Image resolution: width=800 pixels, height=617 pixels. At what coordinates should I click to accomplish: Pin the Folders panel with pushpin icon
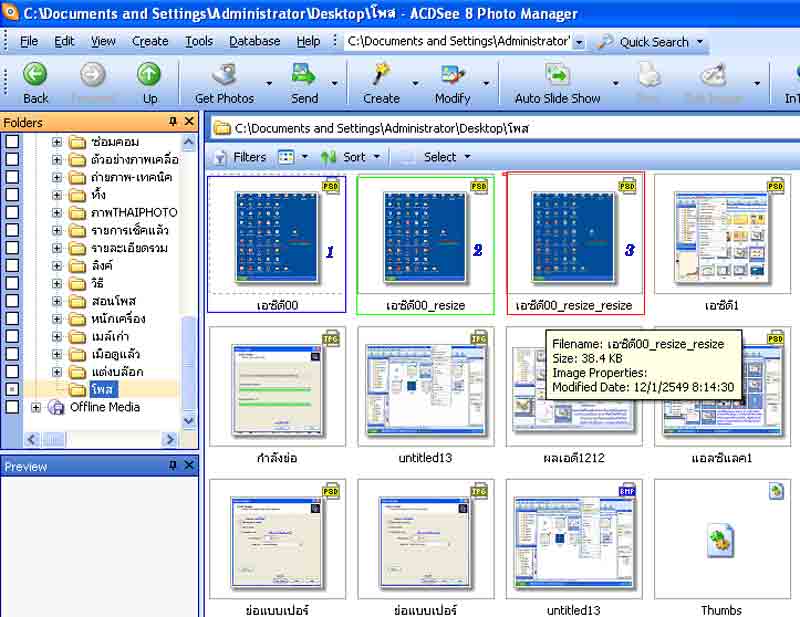point(173,121)
